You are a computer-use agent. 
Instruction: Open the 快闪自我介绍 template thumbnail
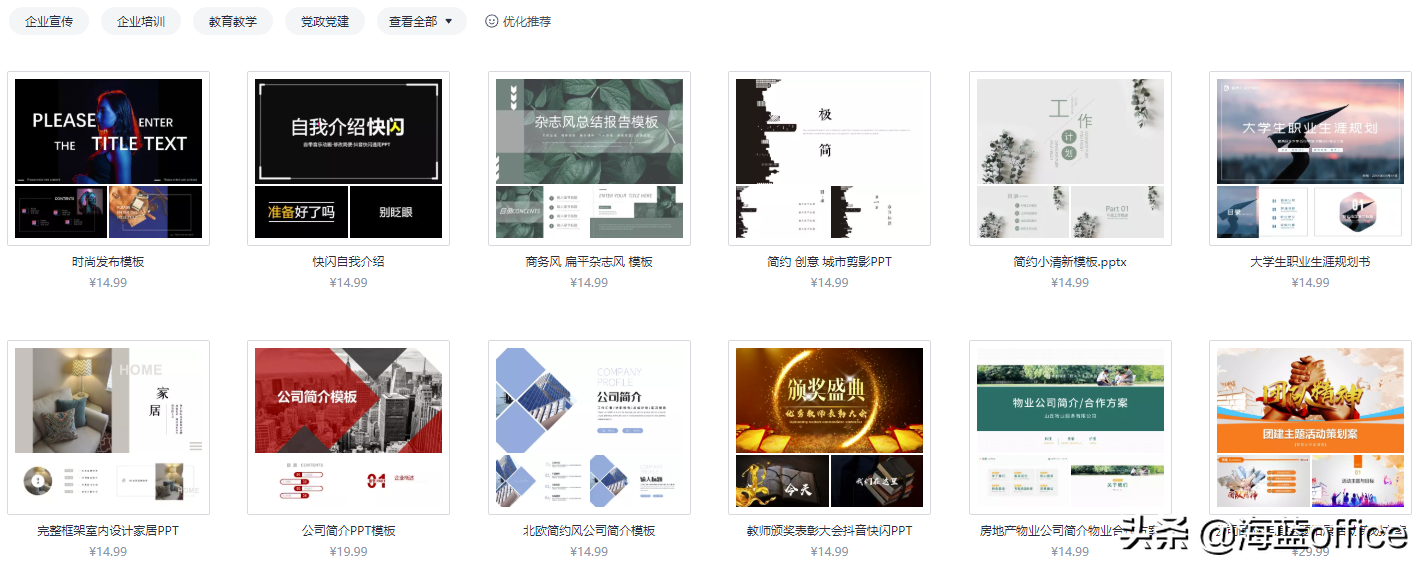(348, 158)
